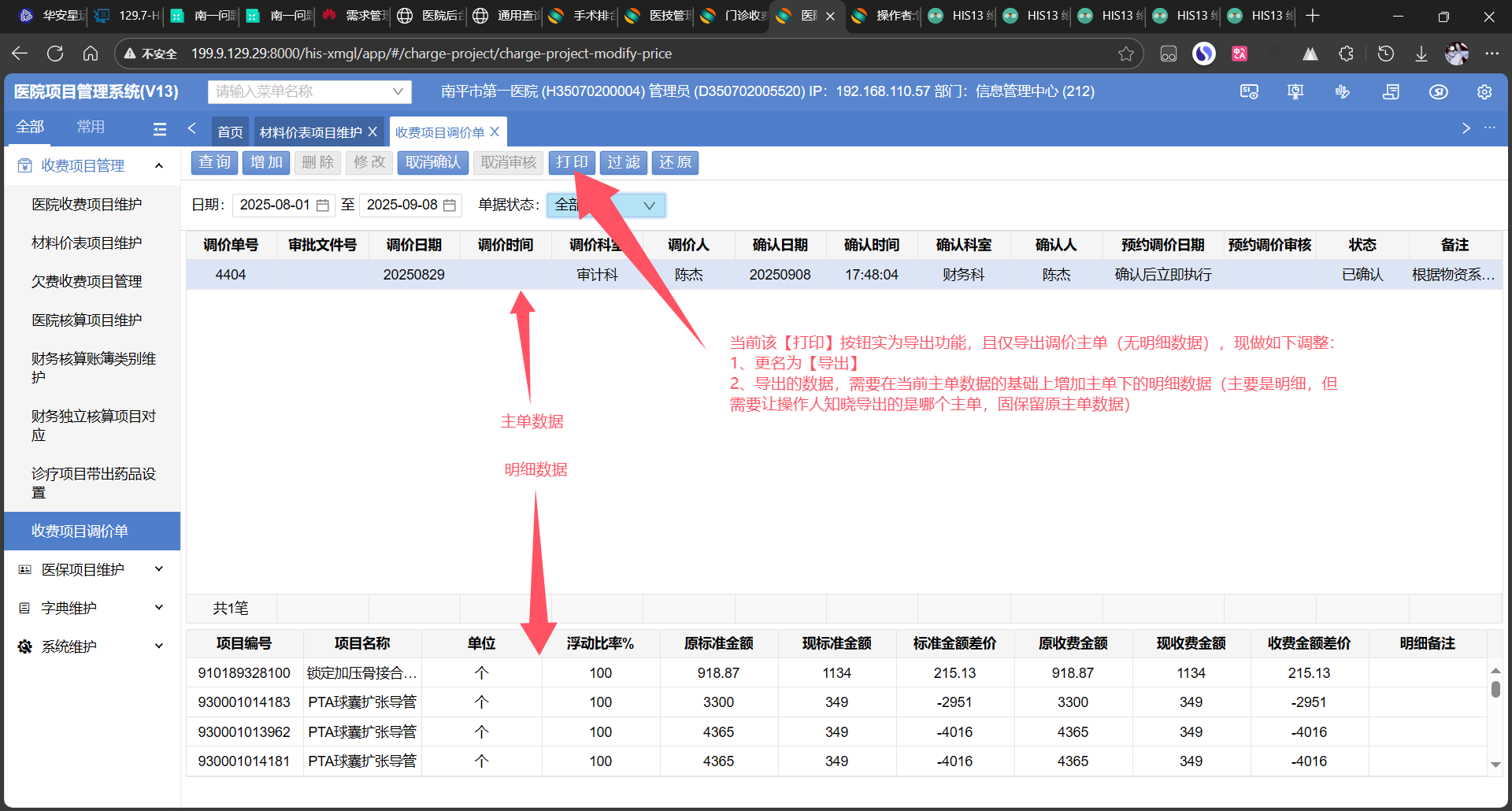The width and height of the screenshot is (1512, 811).
Task: Open 诊疗项目带出药品设置 in the sidebar
Action: (91, 483)
